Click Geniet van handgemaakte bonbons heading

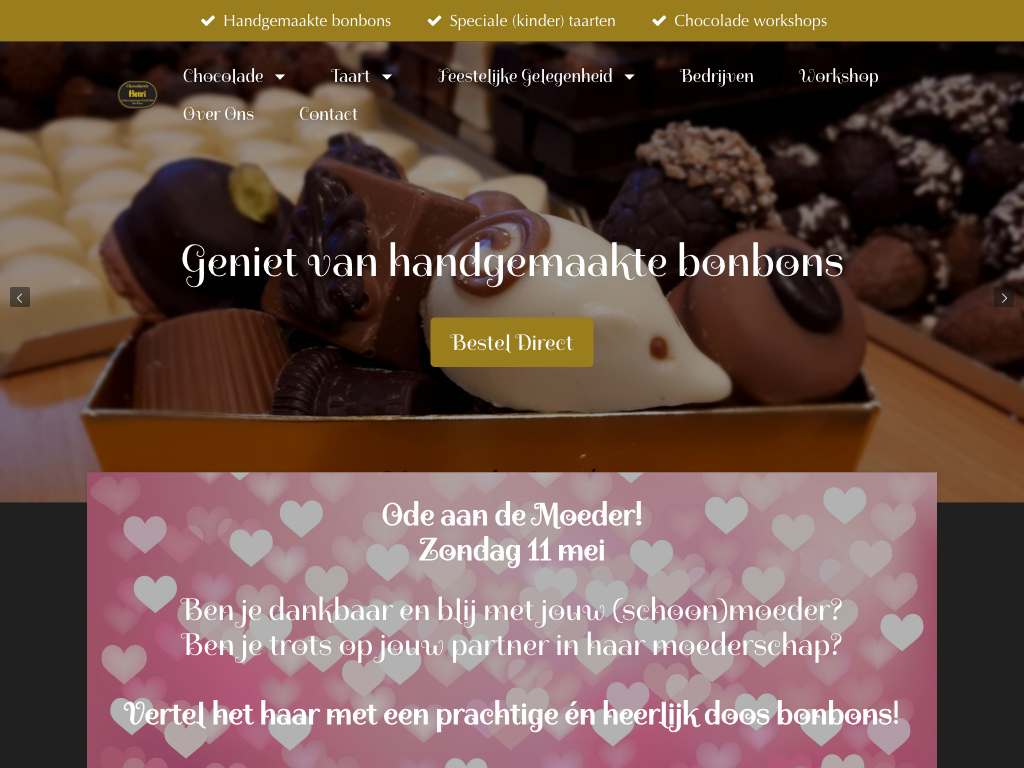click(x=512, y=263)
